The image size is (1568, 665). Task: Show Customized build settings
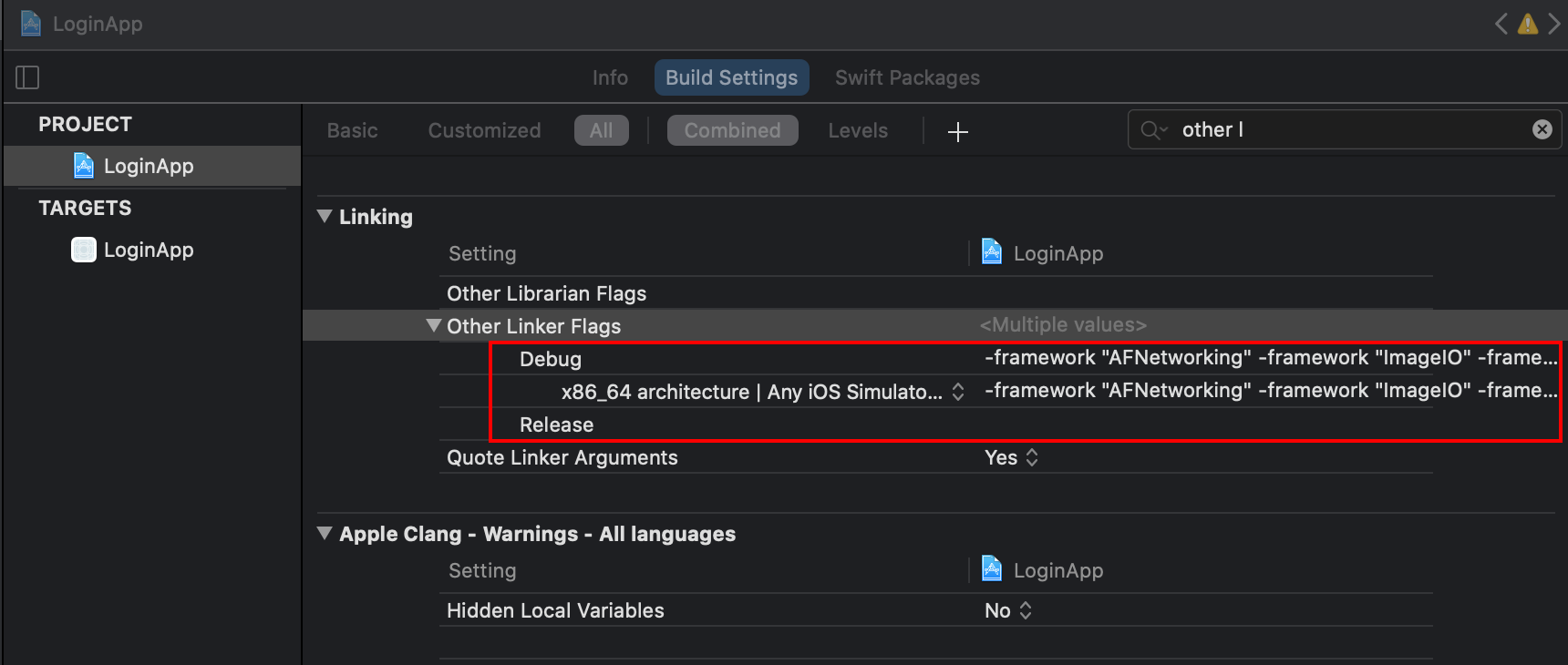484,130
